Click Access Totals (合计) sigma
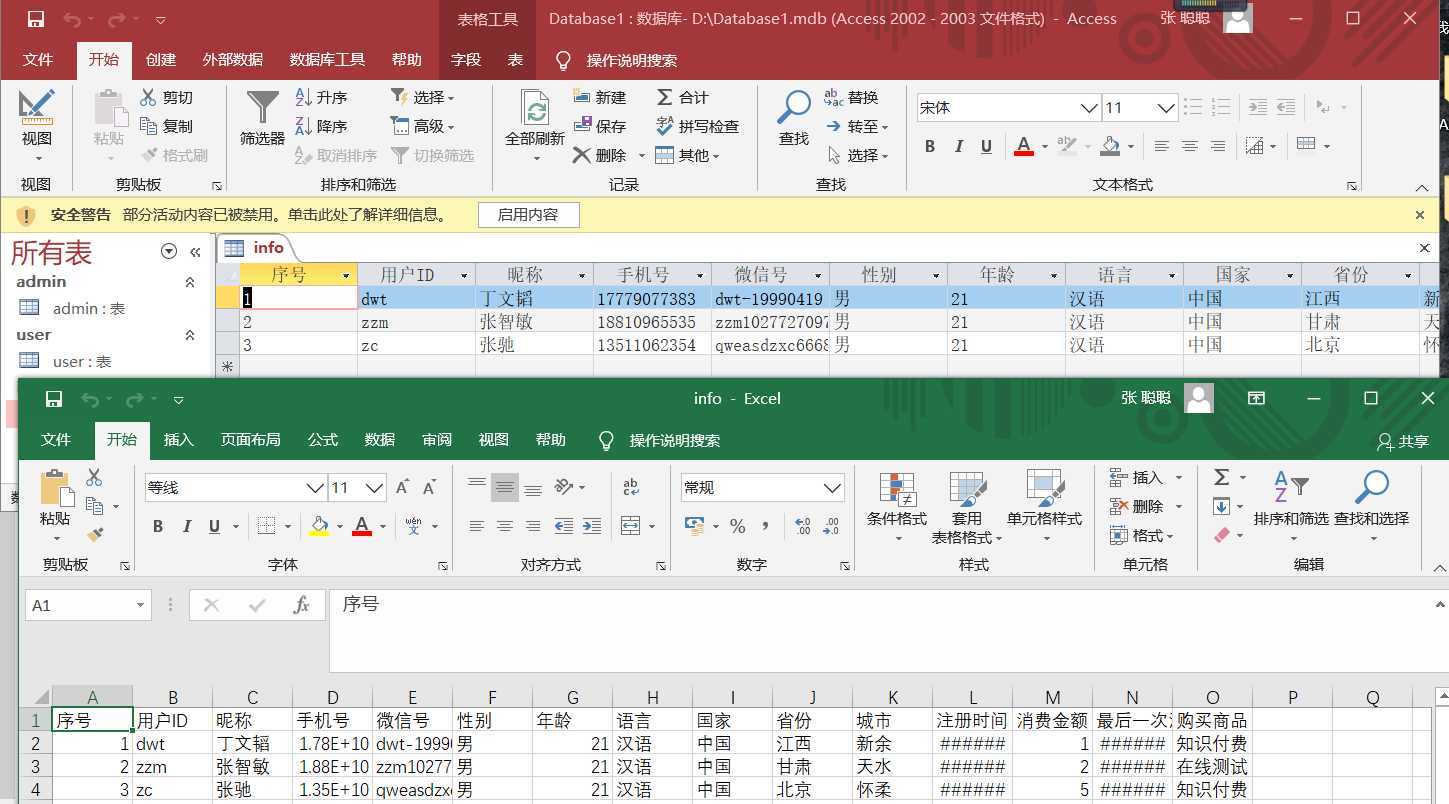This screenshot has height=804, width=1449. point(682,97)
